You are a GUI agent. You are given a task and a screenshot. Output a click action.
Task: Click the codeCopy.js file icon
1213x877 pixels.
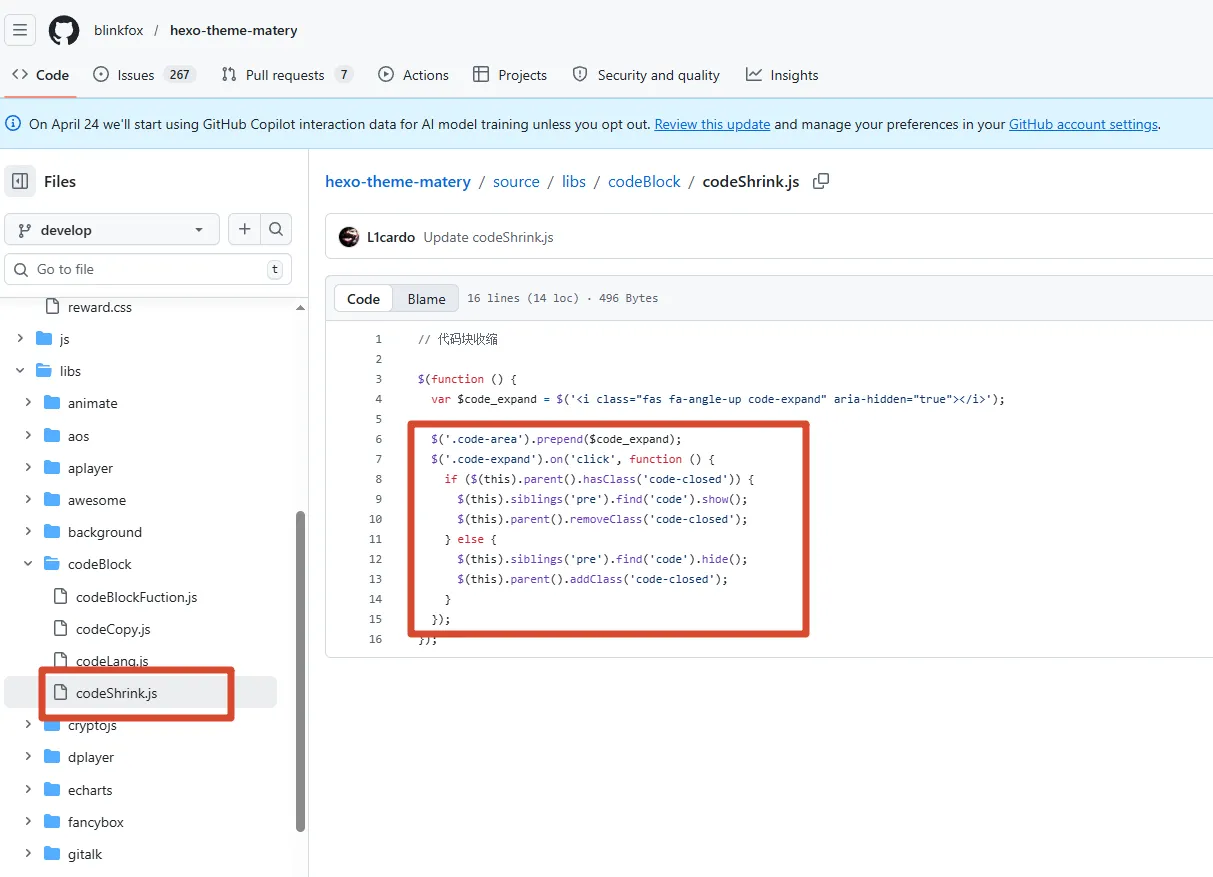[60, 629]
